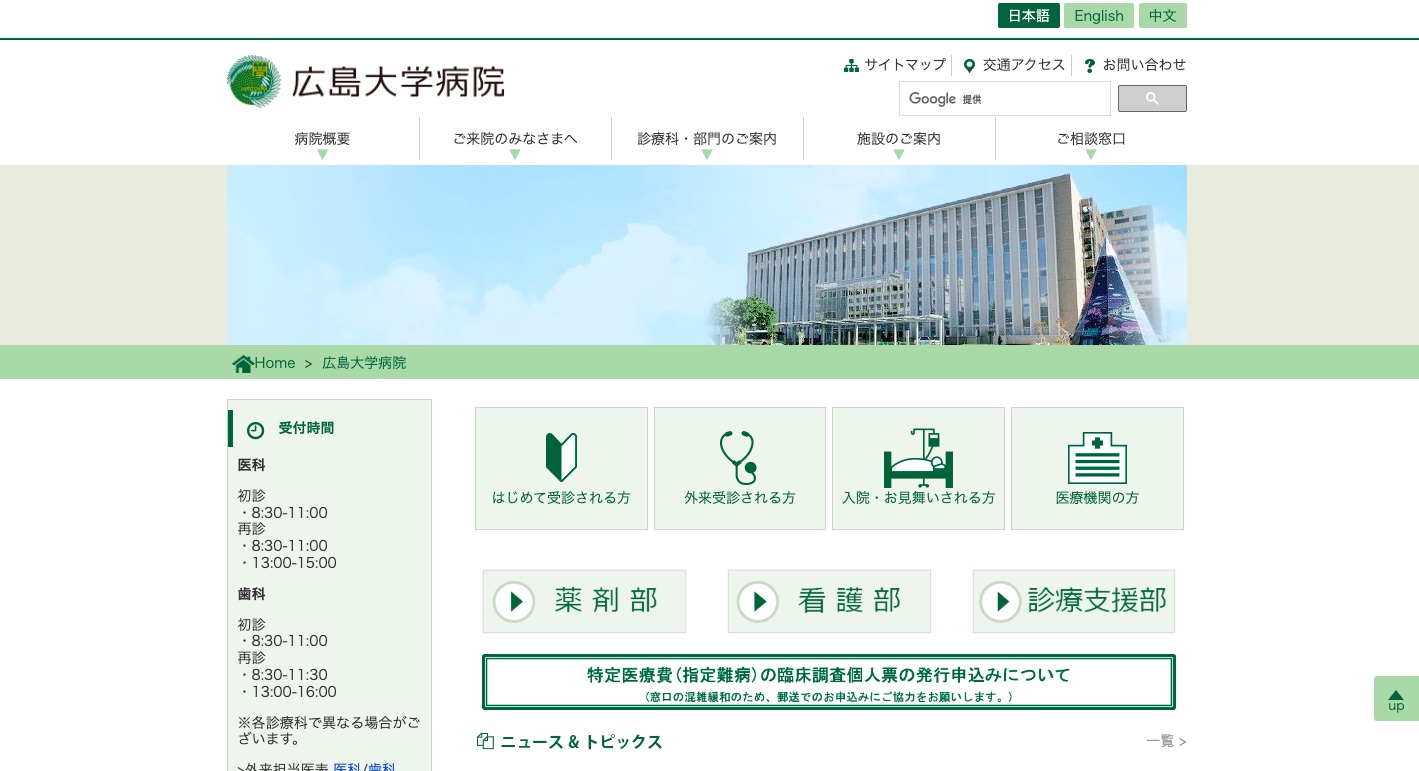
Task: Click the hospital bed icon for 入院・お見舞いされる方
Action: [x=918, y=457]
